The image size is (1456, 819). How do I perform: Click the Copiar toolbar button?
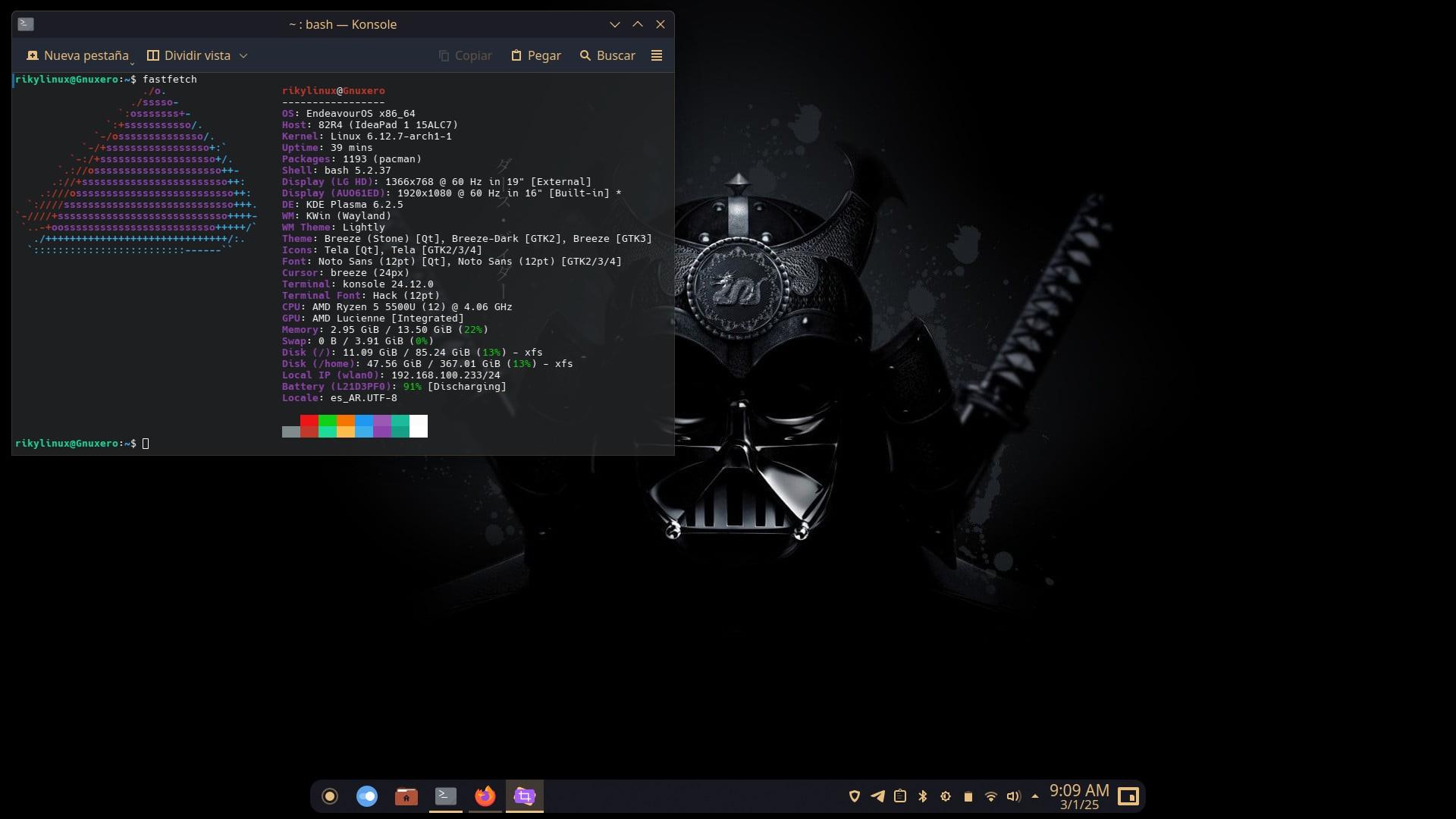pos(466,55)
